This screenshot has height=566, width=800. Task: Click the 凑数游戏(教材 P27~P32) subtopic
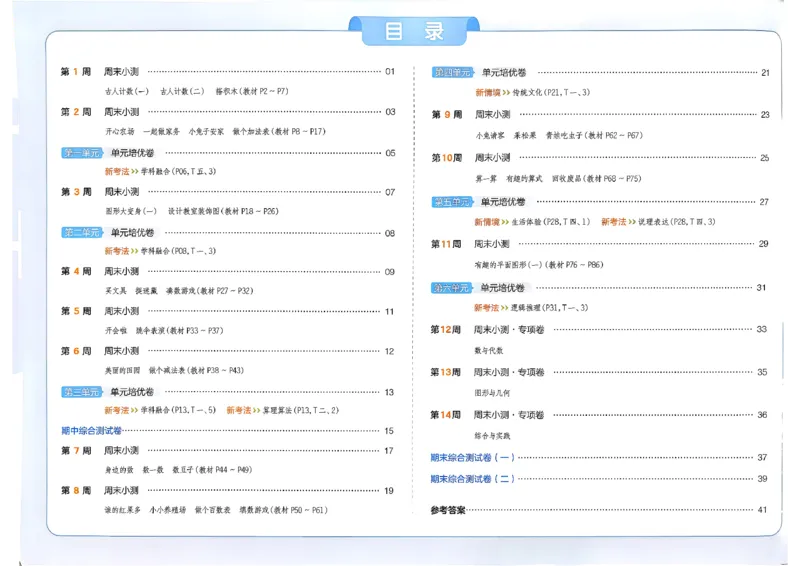209,291
